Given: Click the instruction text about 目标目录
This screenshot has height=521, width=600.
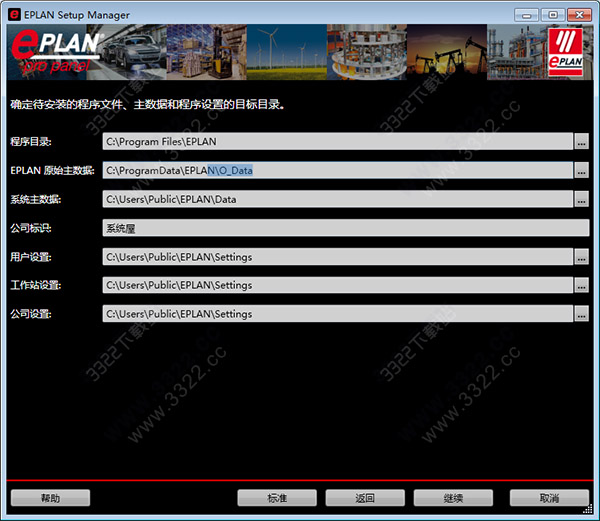Looking at the screenshot, I should (147, 104).
